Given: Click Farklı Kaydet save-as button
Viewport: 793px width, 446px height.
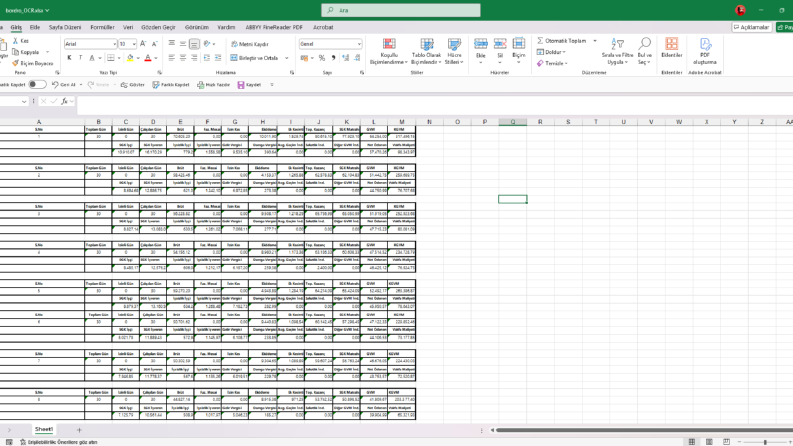Looking at the screenshot, I should point(171,84).
